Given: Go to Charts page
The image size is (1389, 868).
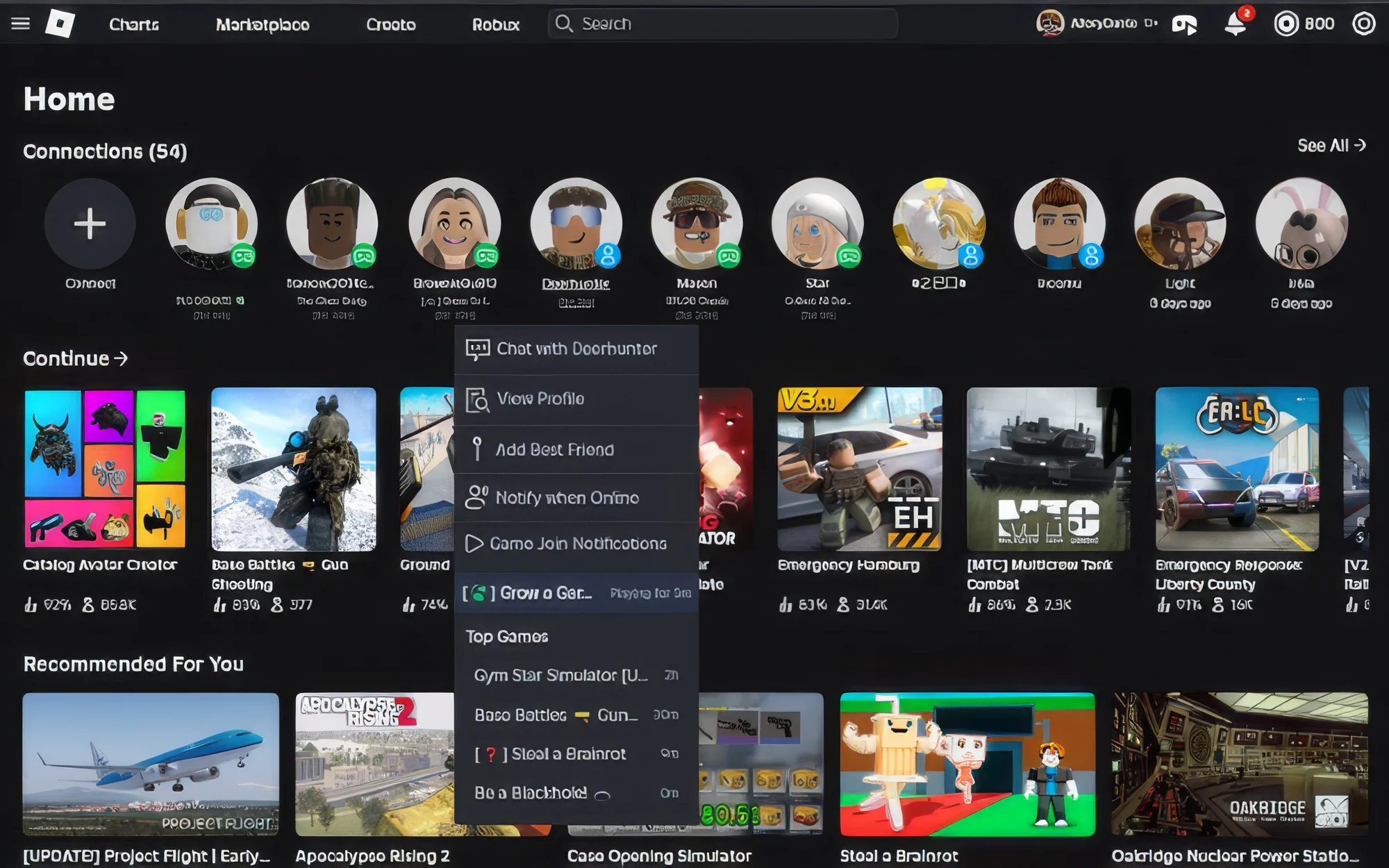Looking at the screenshot, I should pyautogui.click(x=134, y=25).
